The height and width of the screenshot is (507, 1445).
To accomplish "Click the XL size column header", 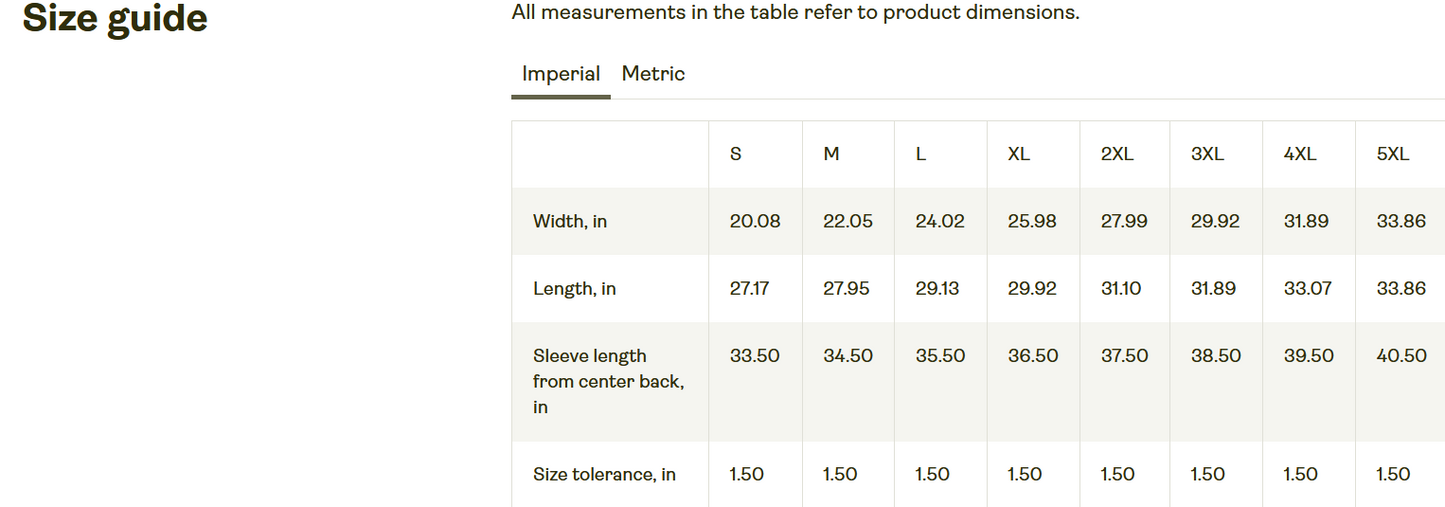I will click(x=1019, y=154).
